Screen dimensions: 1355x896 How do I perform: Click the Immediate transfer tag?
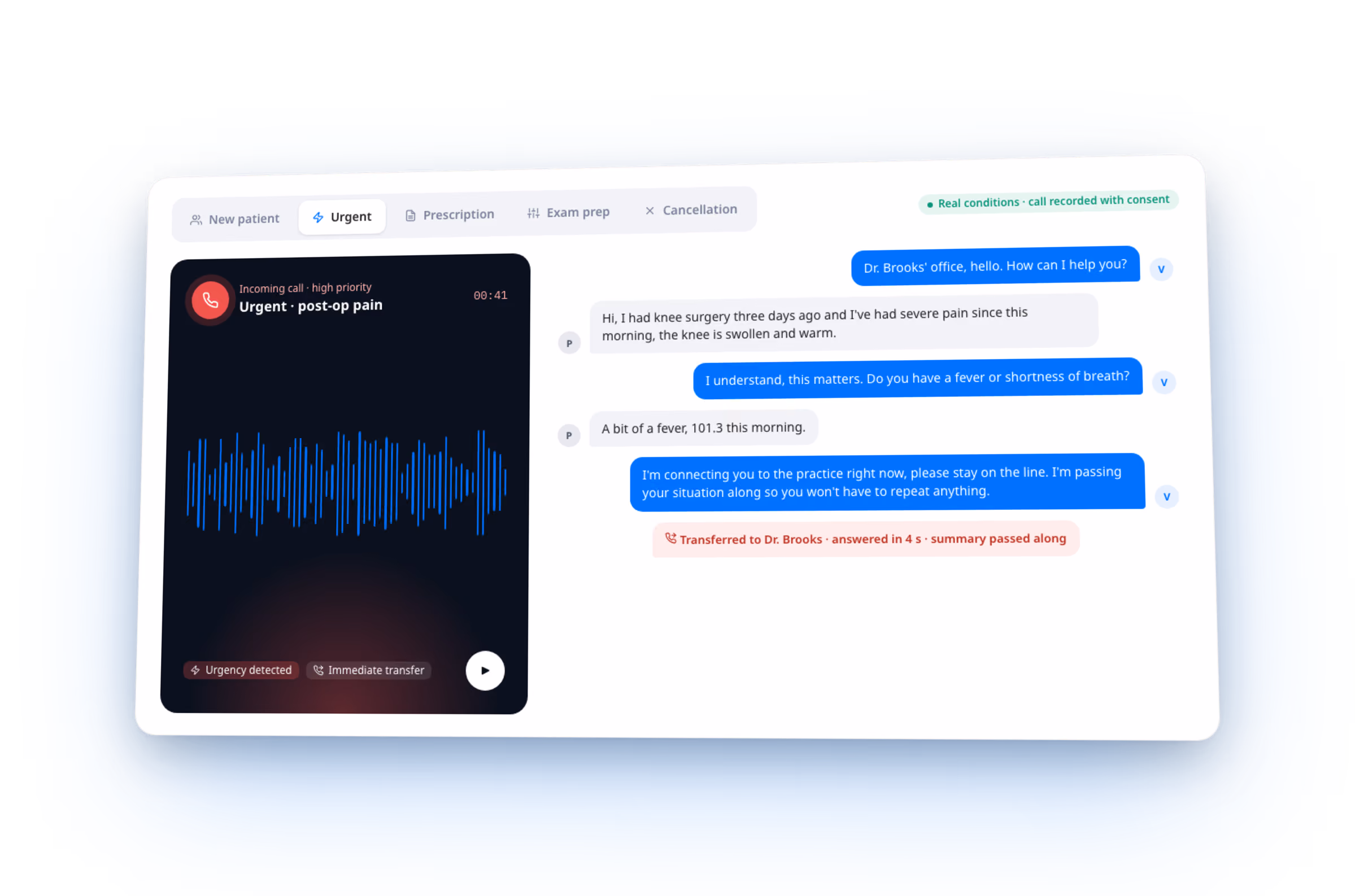tap(369, 670)
